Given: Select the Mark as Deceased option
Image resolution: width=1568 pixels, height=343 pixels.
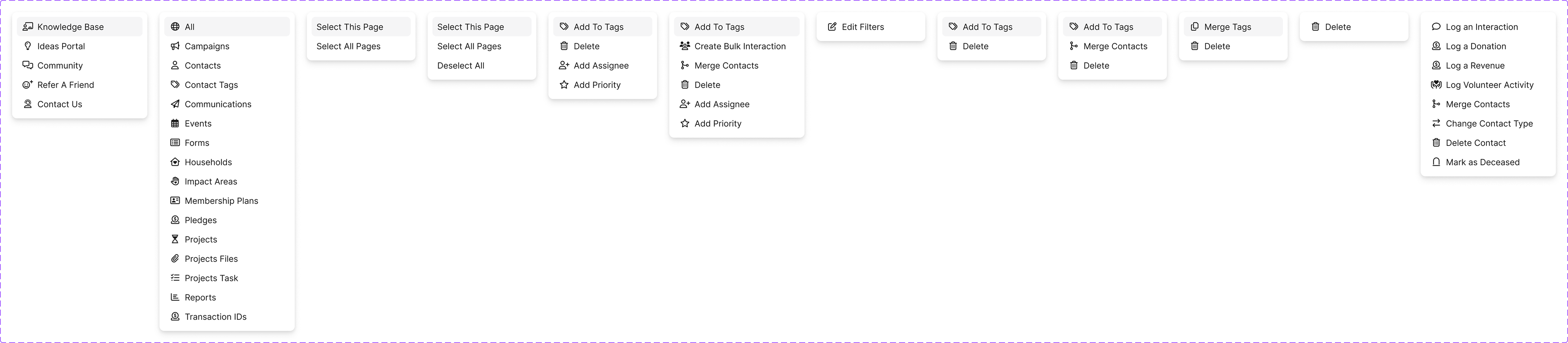Looking at the screenshot, I should point(1482,163).
